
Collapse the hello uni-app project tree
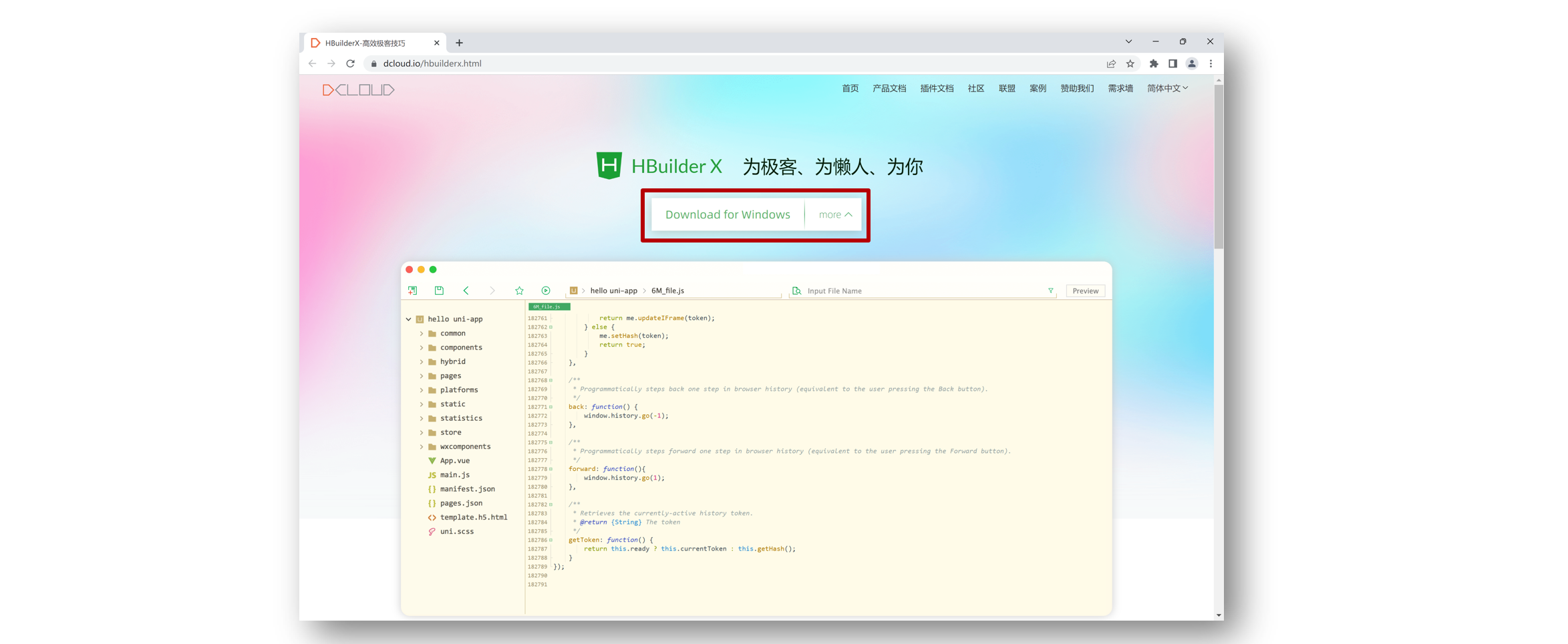[x=408, y=319]
